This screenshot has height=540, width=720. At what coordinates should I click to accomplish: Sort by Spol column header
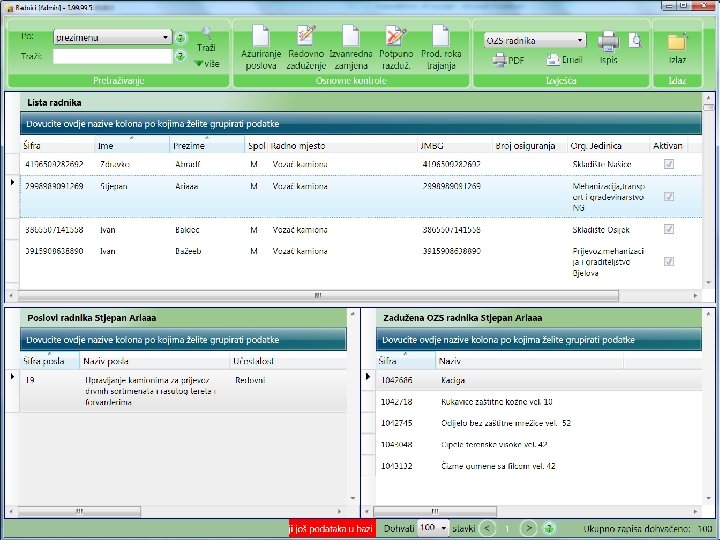coord(256,146)
